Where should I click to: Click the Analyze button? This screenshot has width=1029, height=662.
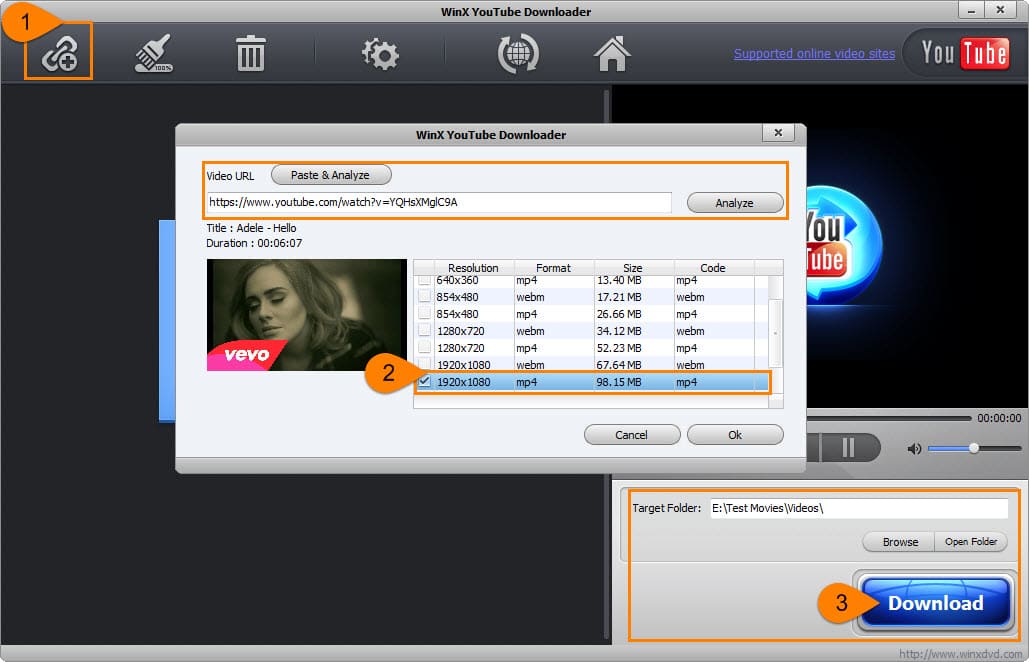pyautogui.click(x=734, y=203)
